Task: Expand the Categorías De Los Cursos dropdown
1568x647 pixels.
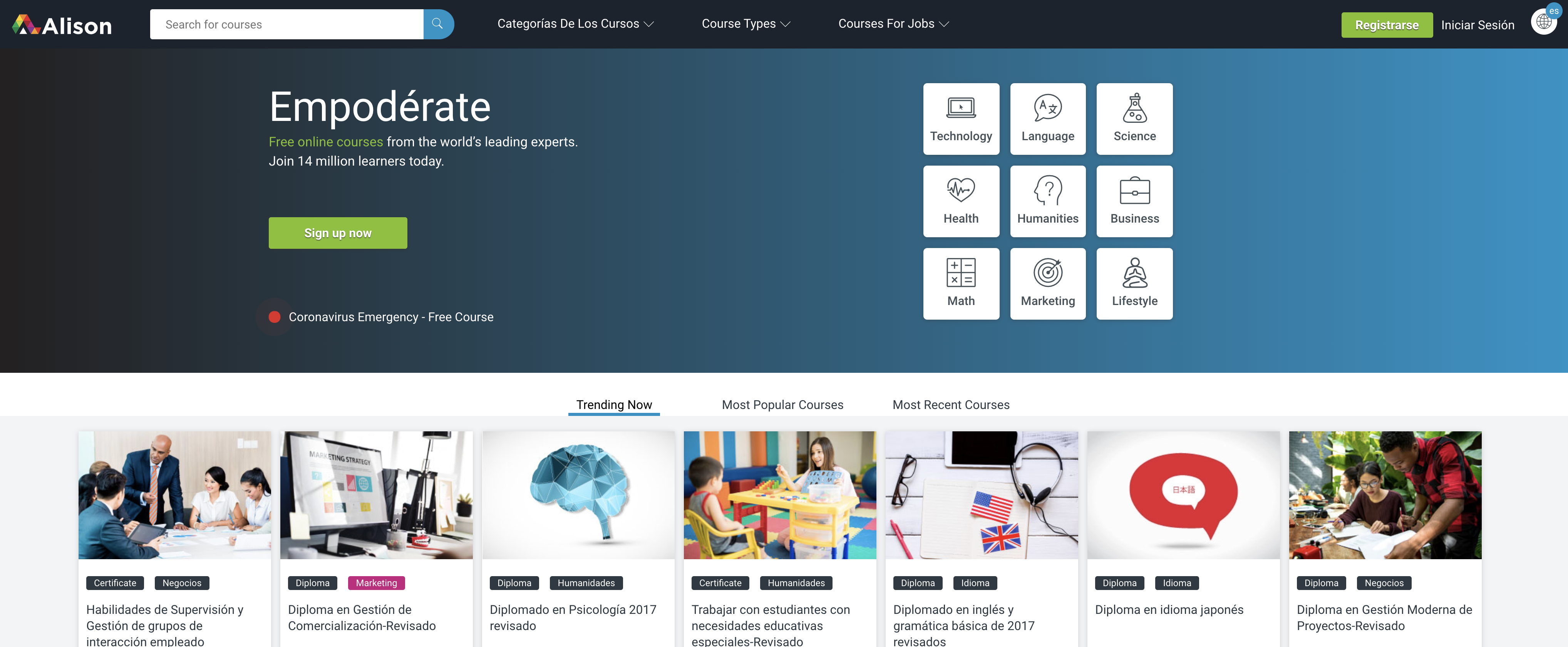Action: 576,24
